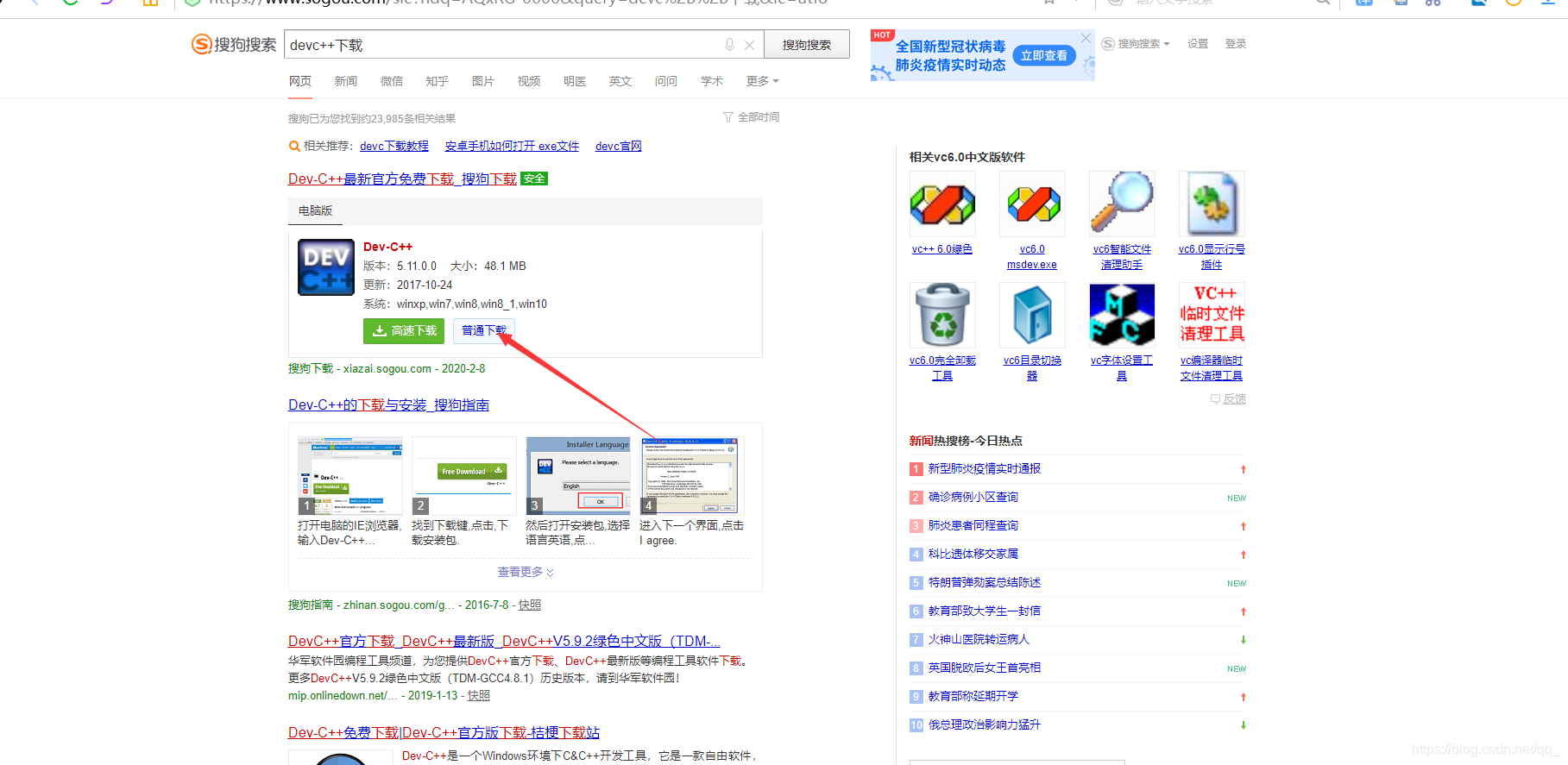
Task: Open the 搜狗搜索 dropdown at top right
Action: pyautogui.click(x=1136, y=44)
